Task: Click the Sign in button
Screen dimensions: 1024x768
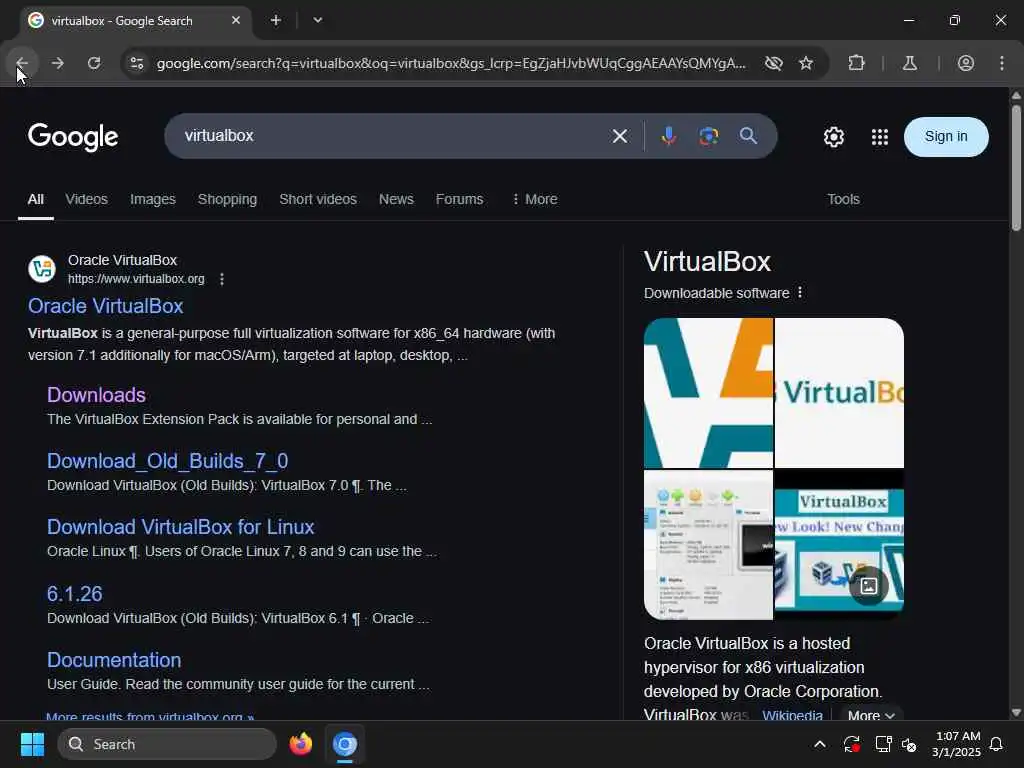Action: [x=946, y=136]
